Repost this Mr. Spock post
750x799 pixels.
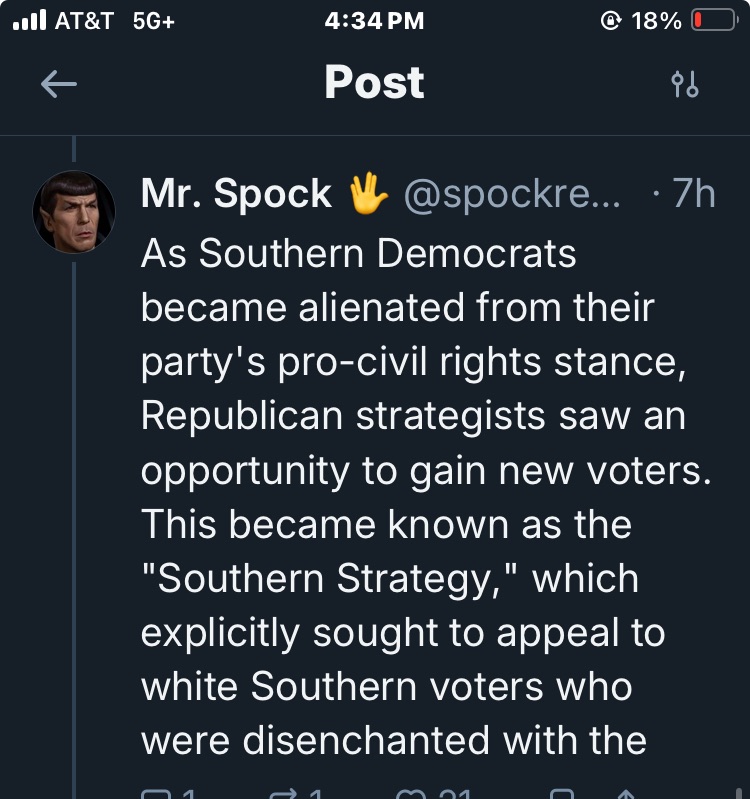(x=285, y=794)
